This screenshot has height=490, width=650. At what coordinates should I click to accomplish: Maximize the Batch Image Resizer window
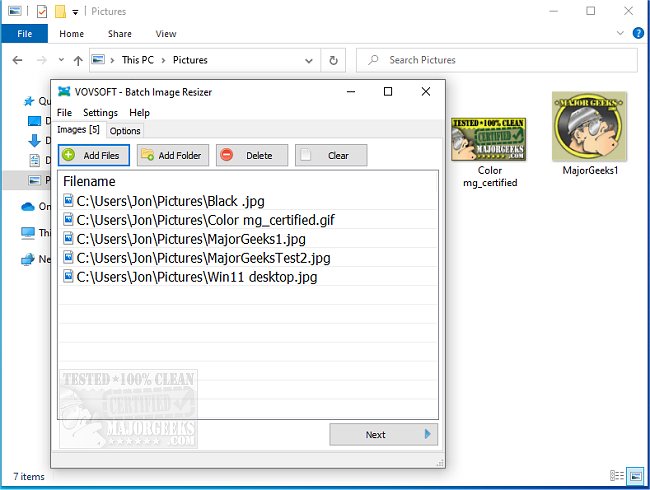388,92
